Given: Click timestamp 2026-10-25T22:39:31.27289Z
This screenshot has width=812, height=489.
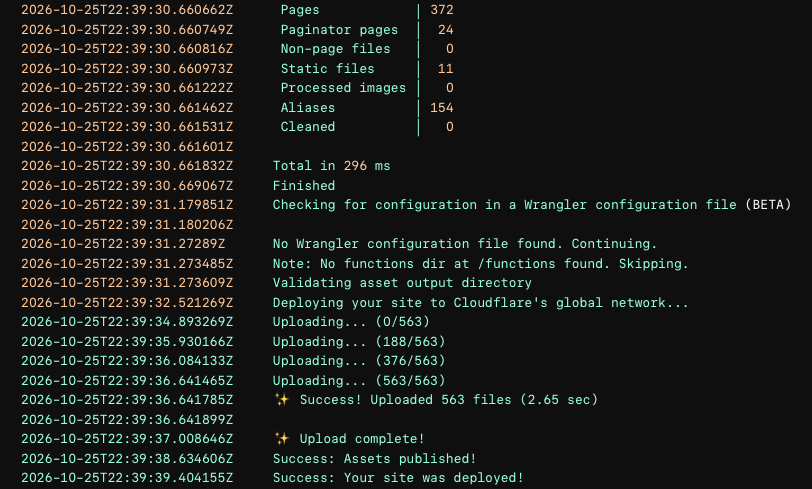Looking at the screenshot, I should (x=123, y=244).
